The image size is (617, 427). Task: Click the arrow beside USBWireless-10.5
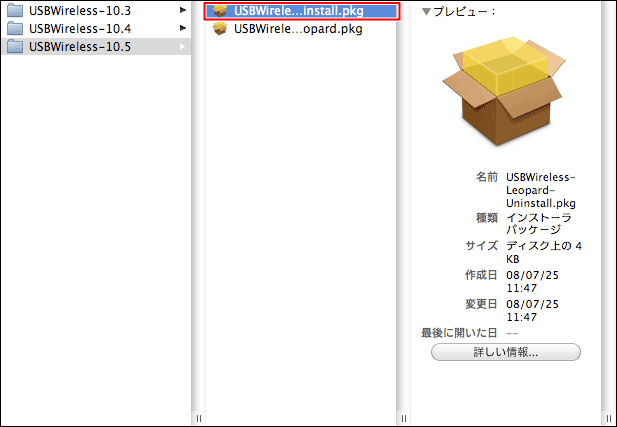point(183,46)
